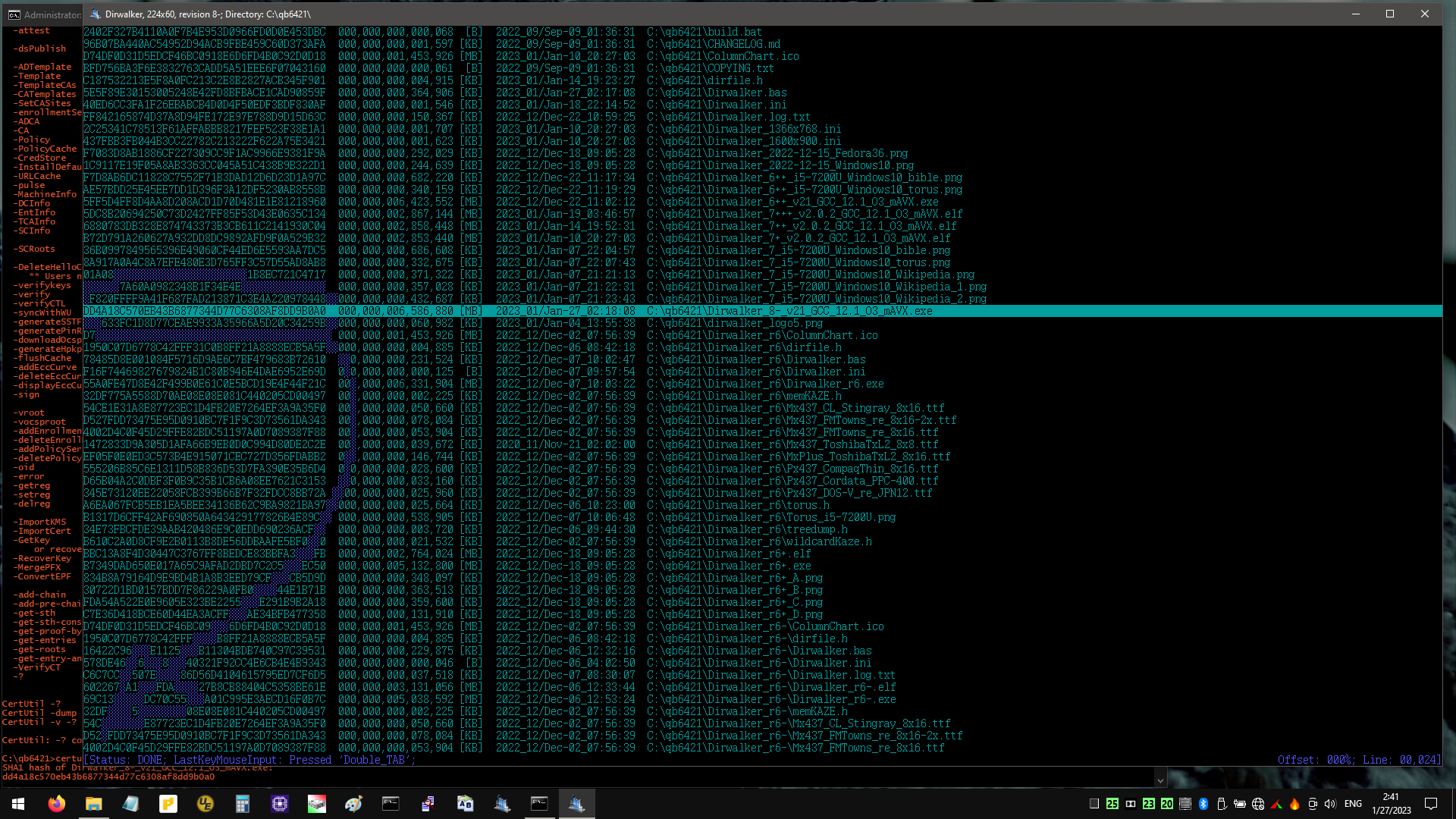Open the disk drive utility icon
The width and height of the screenshot is (1456, 819).
point(317,804)
